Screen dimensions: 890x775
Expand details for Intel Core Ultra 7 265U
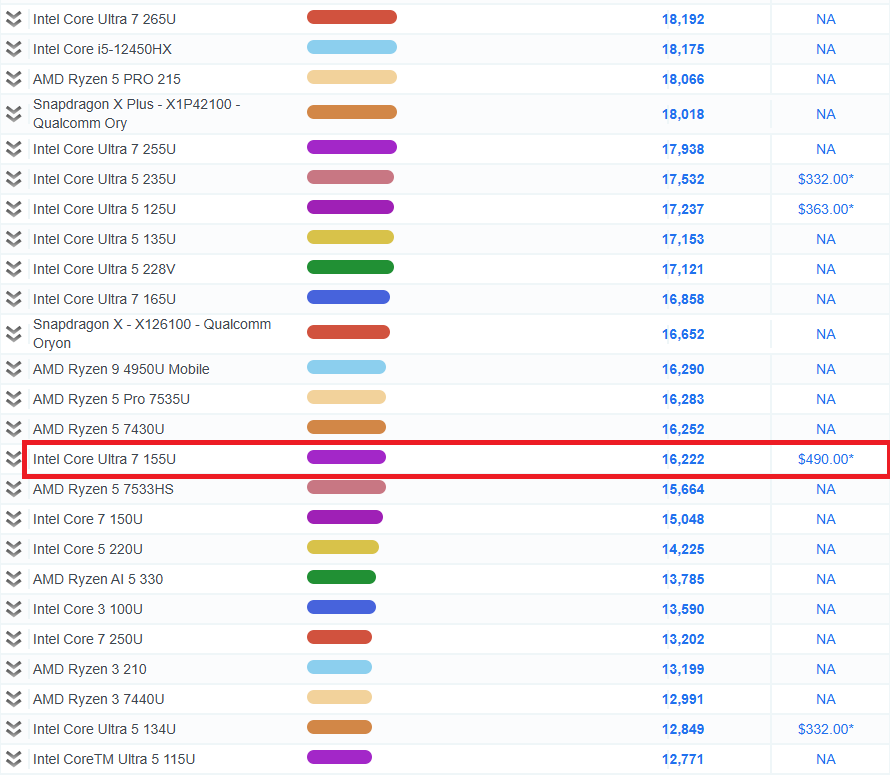pyautogui.click(x=14, y=19)
